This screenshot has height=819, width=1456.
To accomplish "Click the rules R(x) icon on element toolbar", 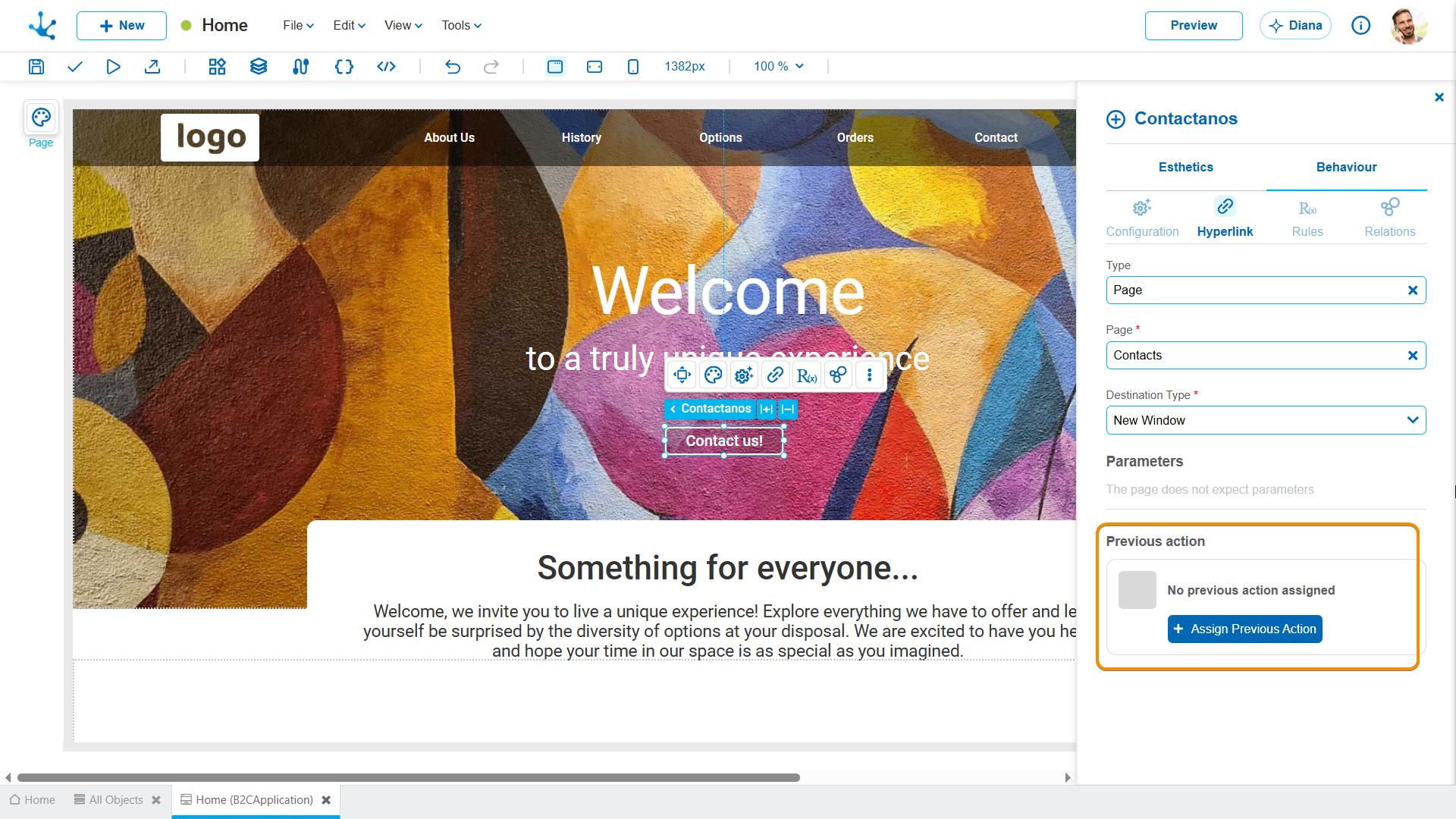I will (x=807, y=375).
